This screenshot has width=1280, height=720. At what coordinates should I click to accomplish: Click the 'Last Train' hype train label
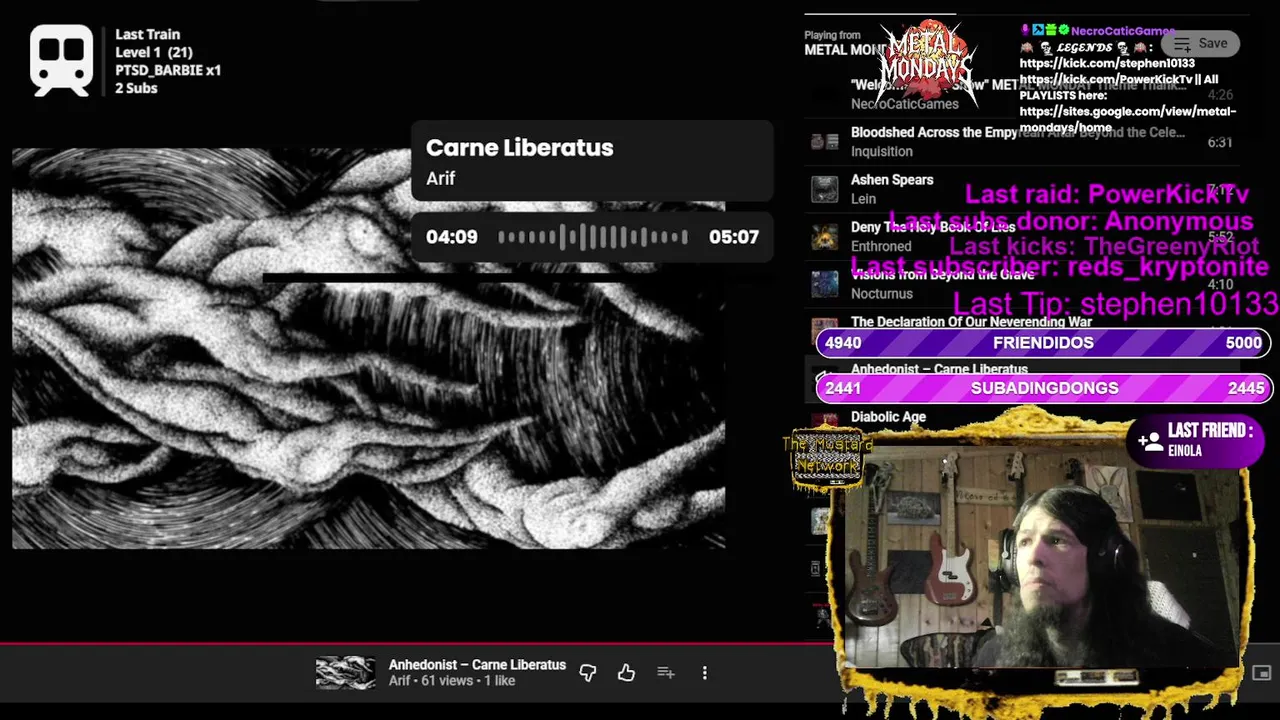click(147, 34)
